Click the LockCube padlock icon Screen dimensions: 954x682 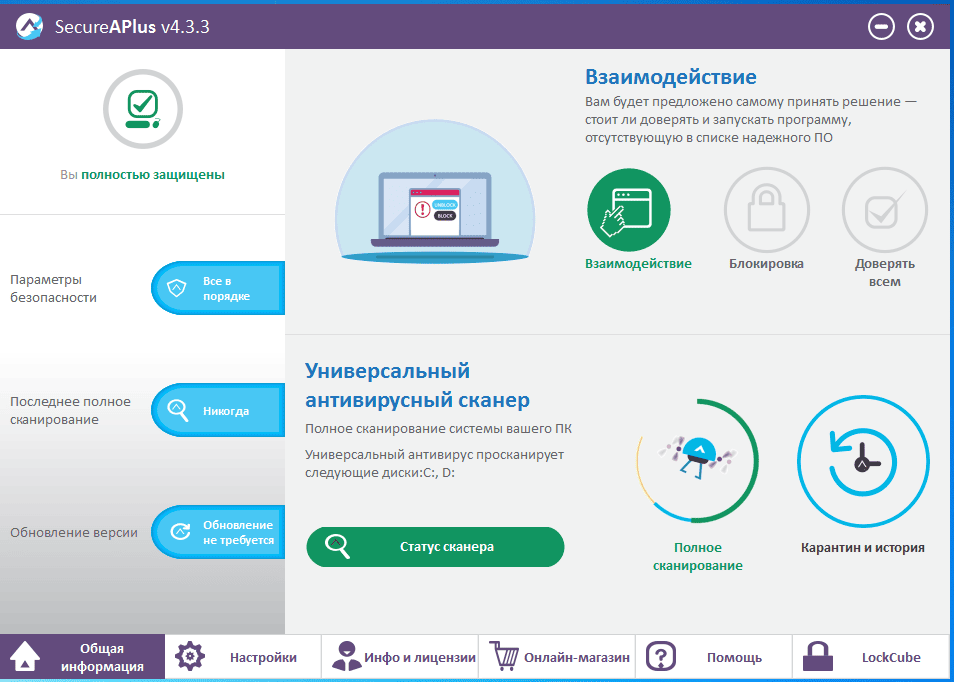[818, 656]
